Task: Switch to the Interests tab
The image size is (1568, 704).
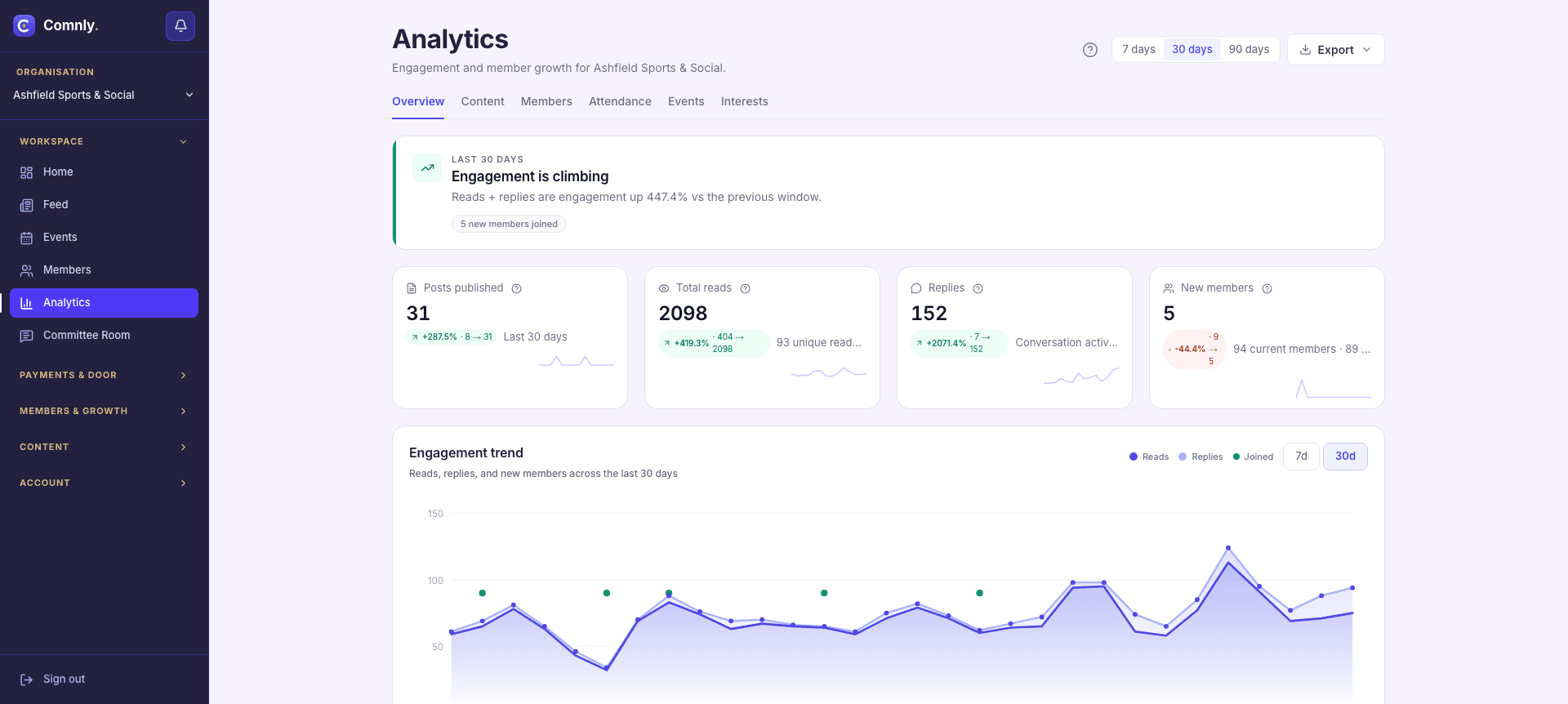Action: (745, 101)
